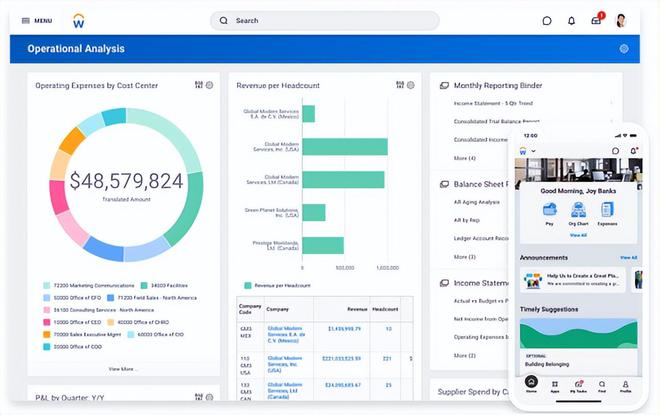
Task: Open gear icon on Revenue per Headcount card
Action: [x=410, y=85]
